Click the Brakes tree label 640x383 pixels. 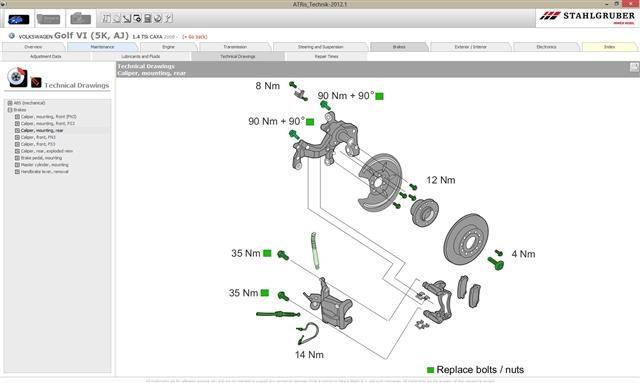pyautogui.click(x=20, y=110)
